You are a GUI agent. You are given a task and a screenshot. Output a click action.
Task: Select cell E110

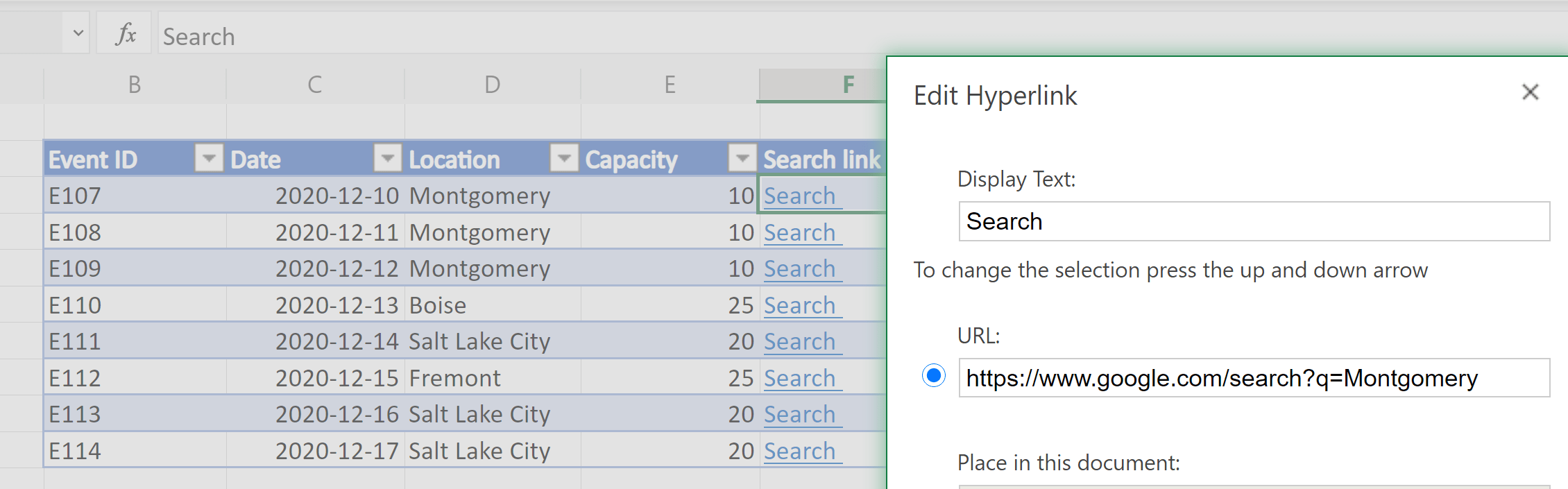[135, 305]
